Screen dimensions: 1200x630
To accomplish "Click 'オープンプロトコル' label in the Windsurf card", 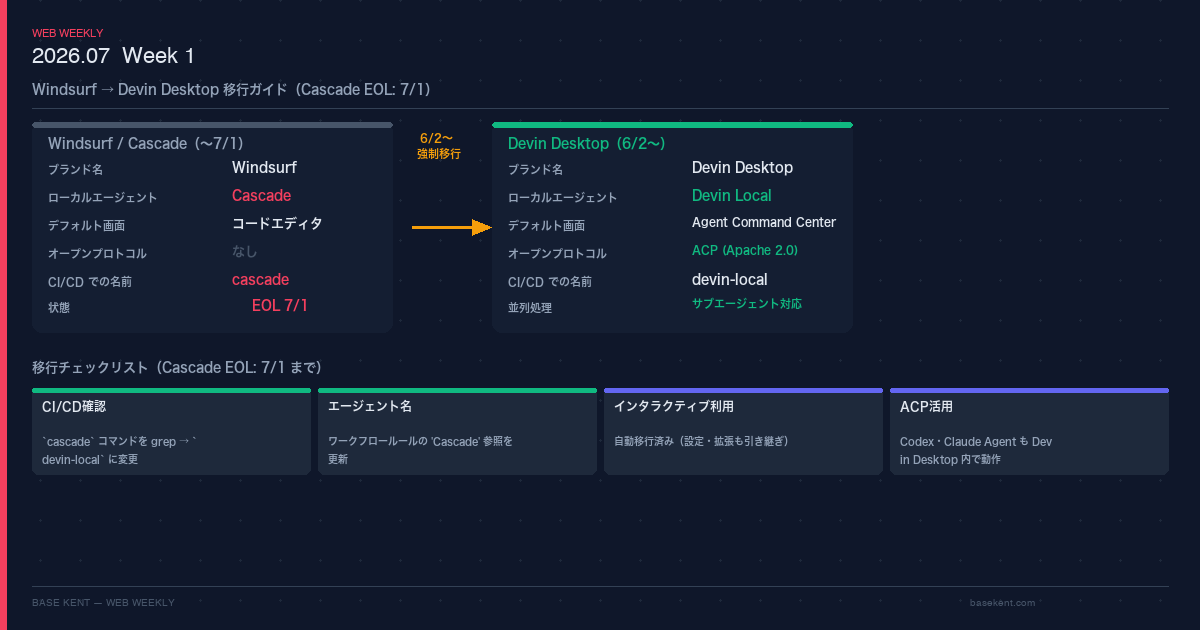I will (x=97, y=254).
